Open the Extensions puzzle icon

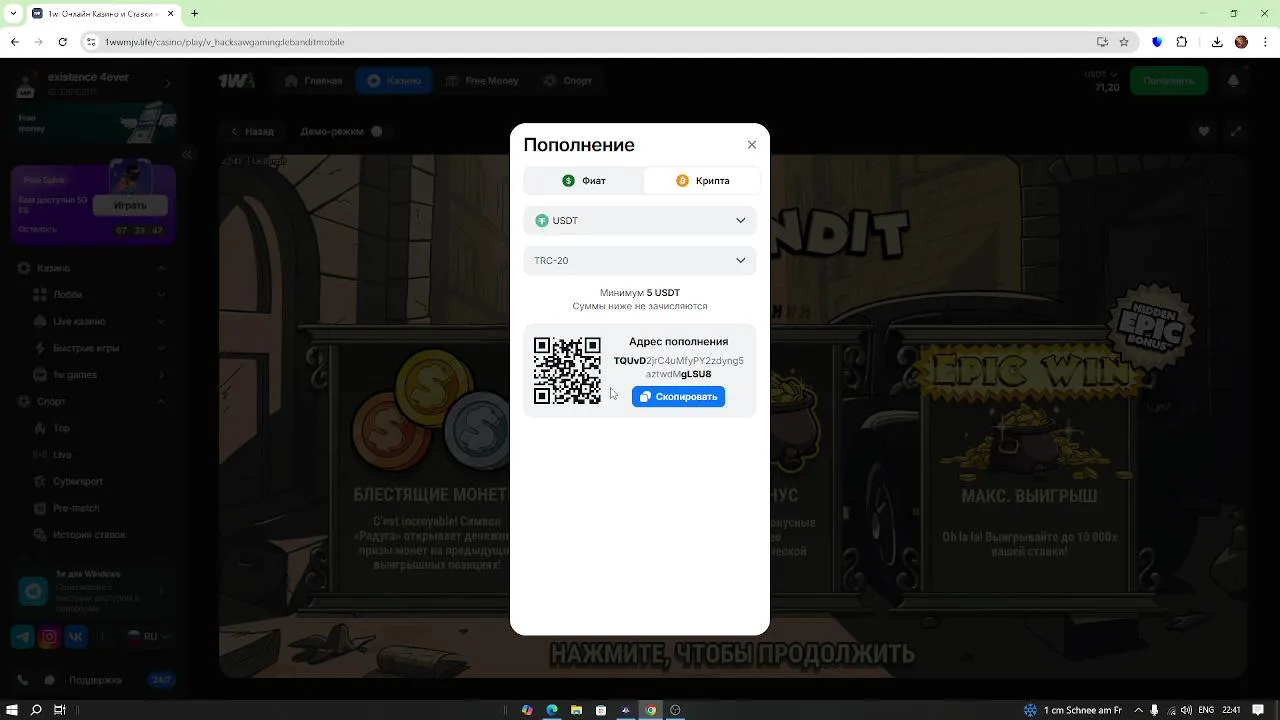tap(1182, 42)
